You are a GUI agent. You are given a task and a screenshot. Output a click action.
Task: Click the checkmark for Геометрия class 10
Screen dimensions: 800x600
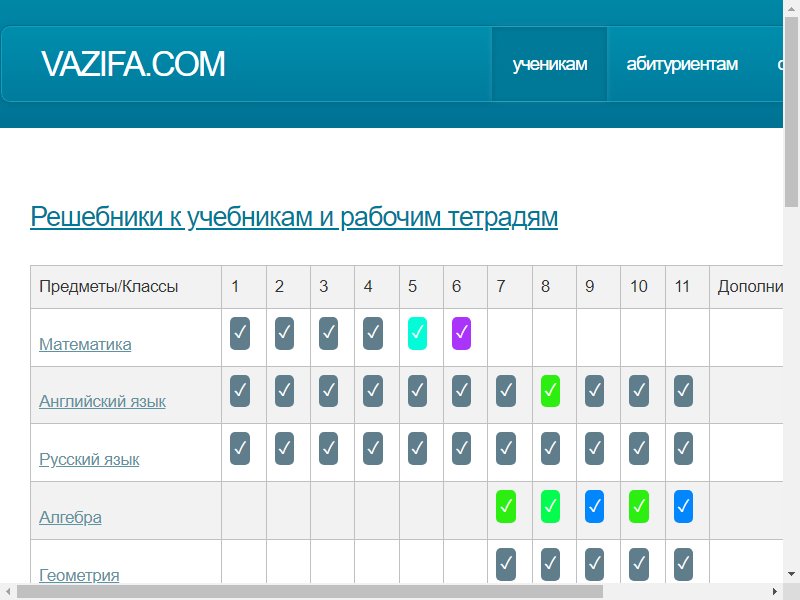tap(639, 564)
